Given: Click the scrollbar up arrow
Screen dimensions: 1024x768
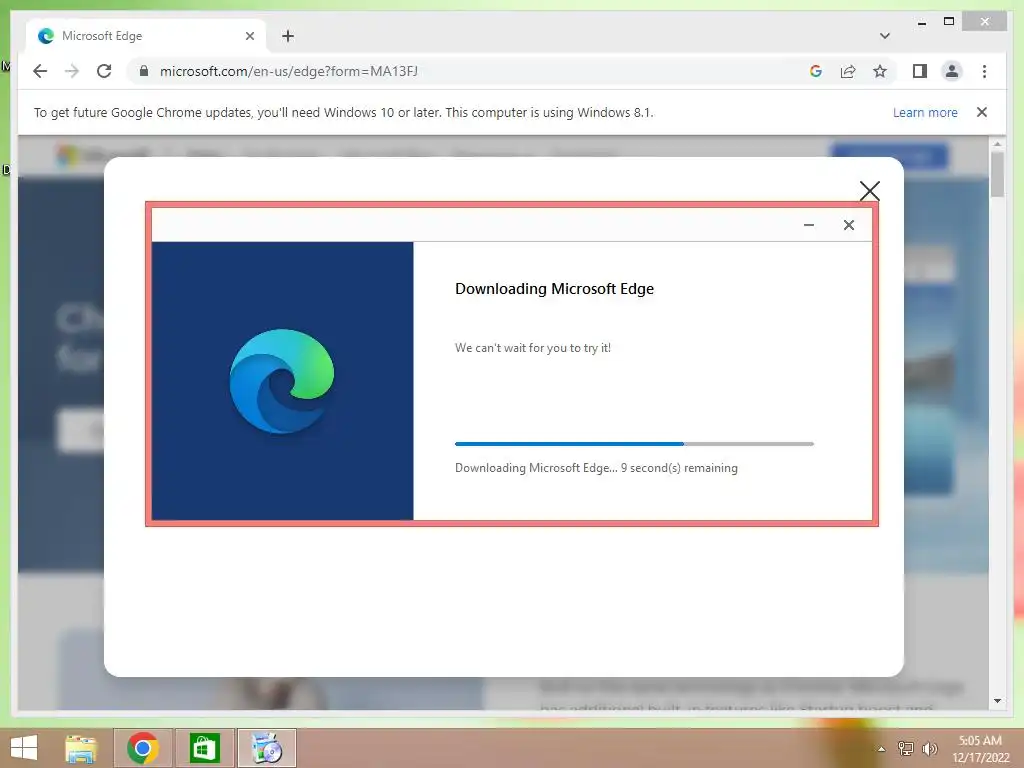Looking at the screenshot, I should (997, 144).
